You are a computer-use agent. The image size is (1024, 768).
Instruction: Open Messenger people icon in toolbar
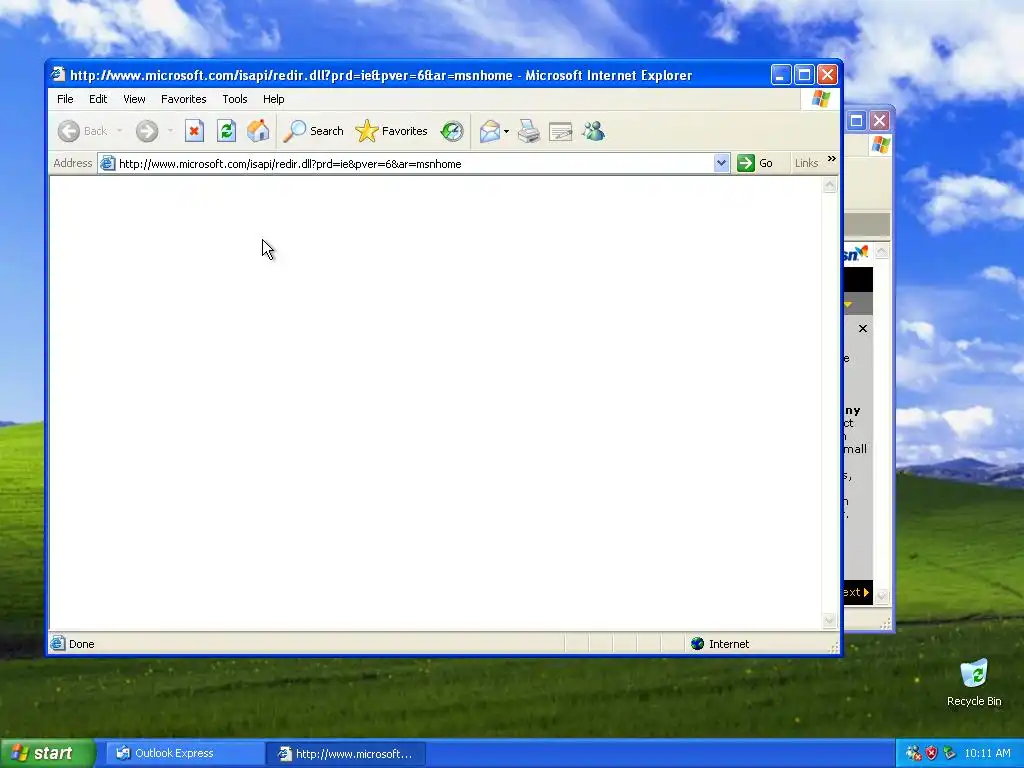tap(594, 131)
